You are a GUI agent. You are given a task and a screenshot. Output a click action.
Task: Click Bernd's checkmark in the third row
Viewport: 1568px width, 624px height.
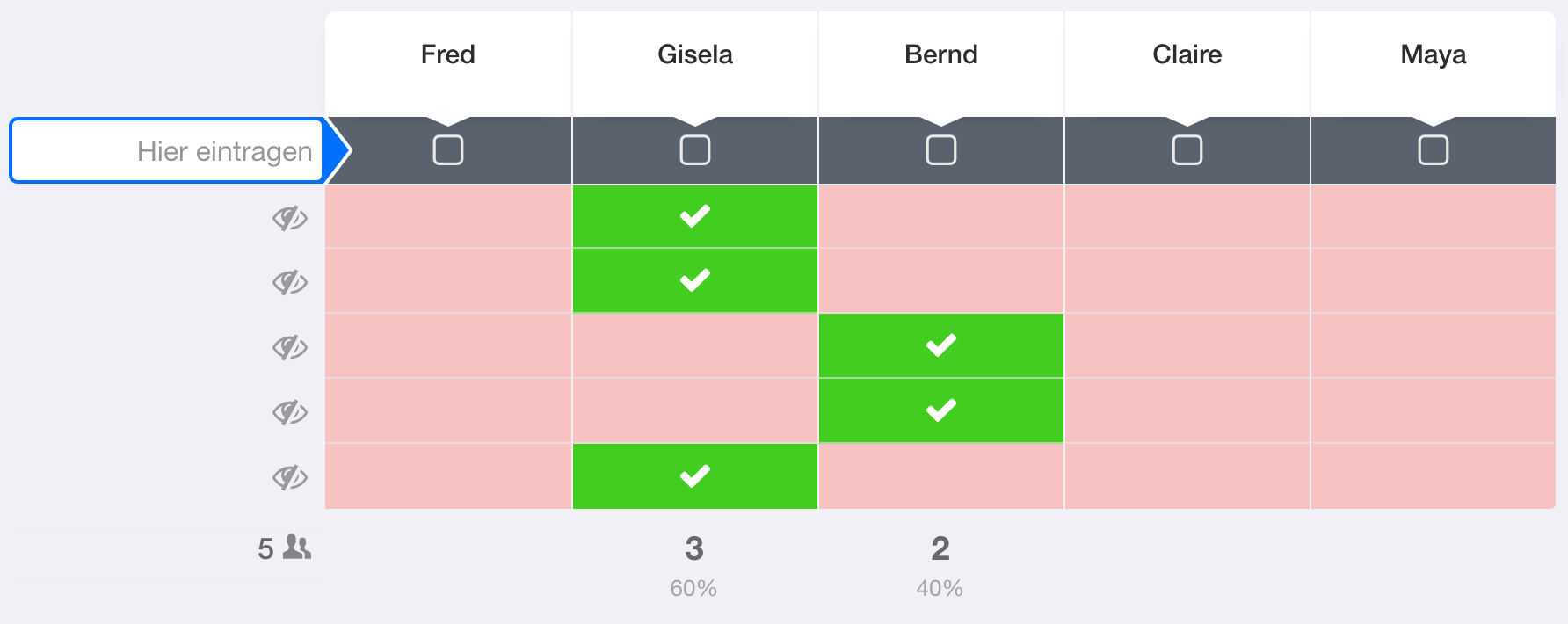click(940, 345)
